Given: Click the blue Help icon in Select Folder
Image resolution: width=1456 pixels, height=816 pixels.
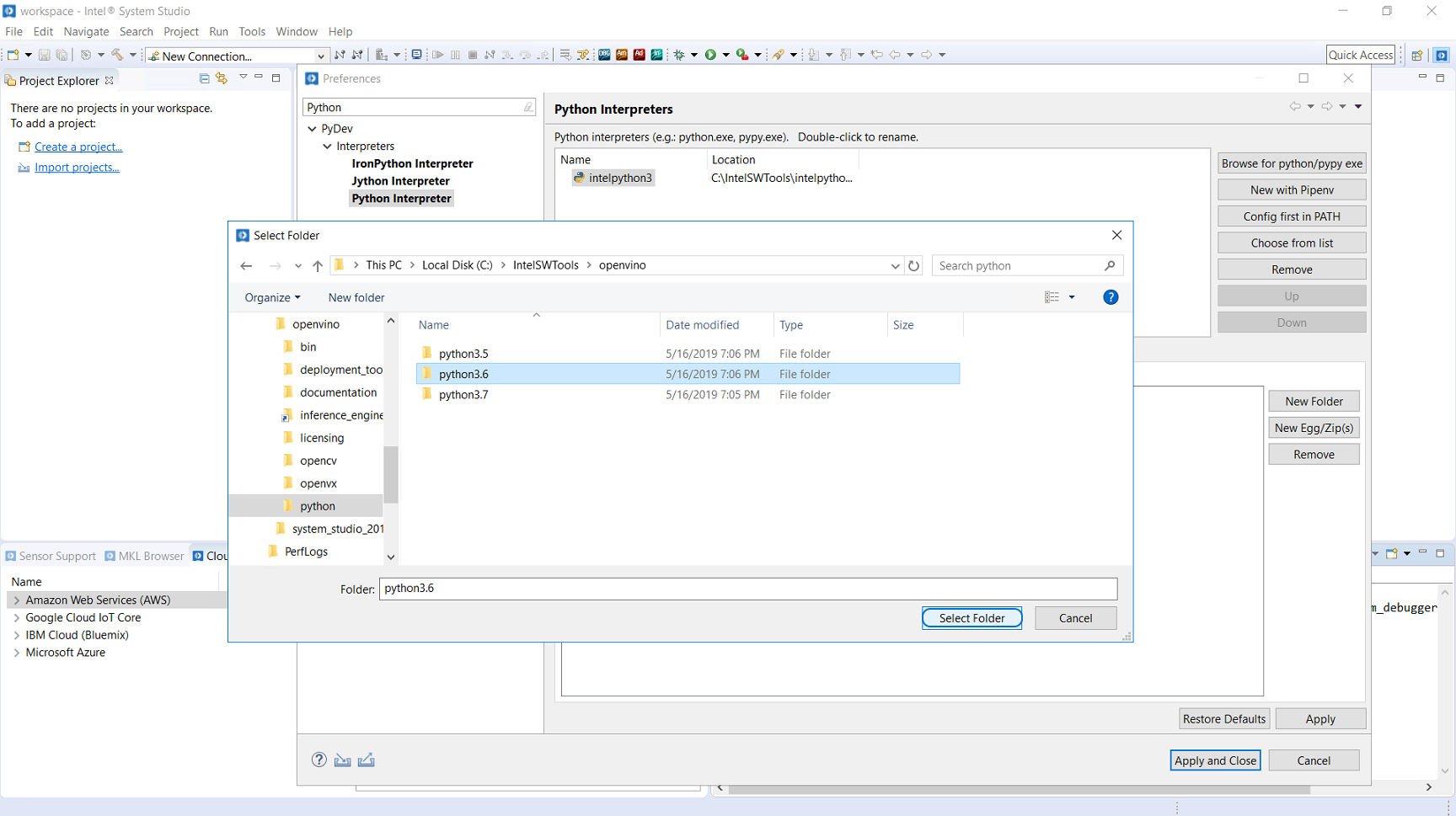Looking at the screenshot, I should tap(1111, 297).
